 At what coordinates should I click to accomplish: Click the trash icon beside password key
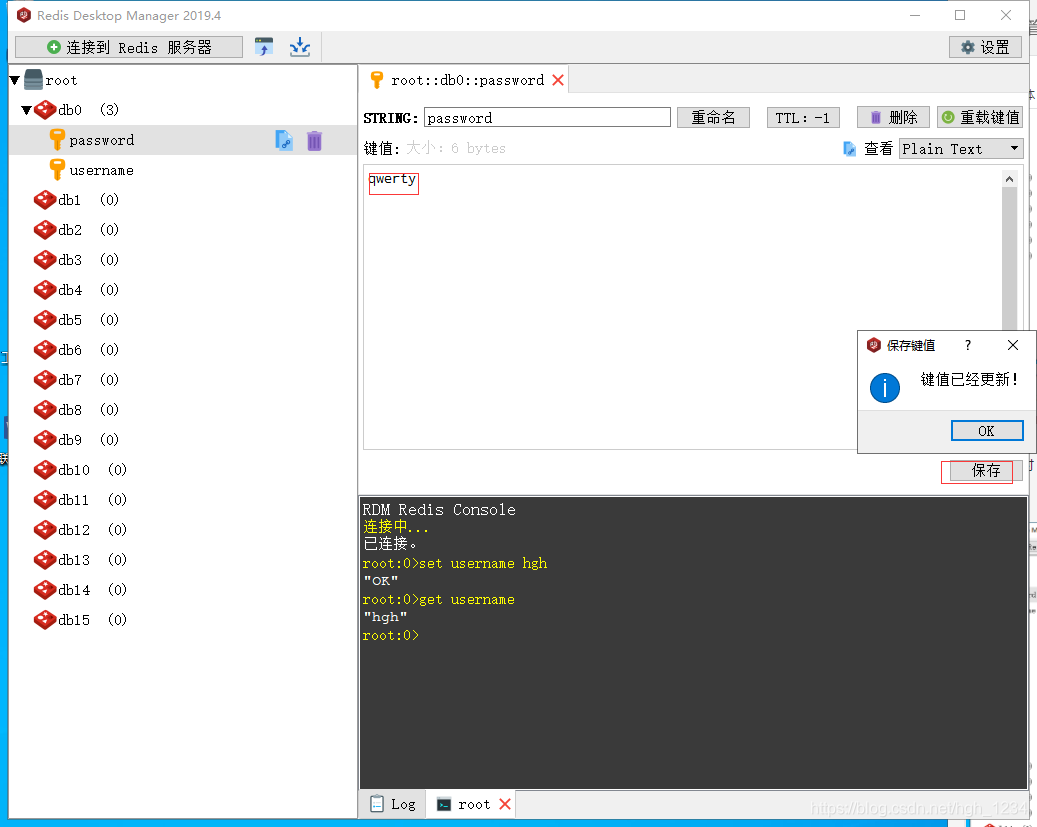pos(314,140)
